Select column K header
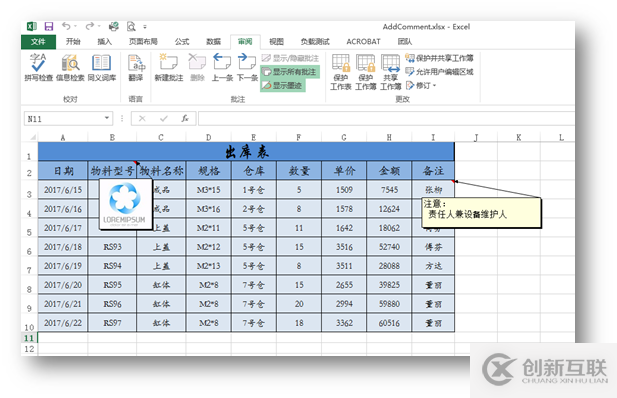The width and height of the screenshot is (617, 398). pos(519,137)
